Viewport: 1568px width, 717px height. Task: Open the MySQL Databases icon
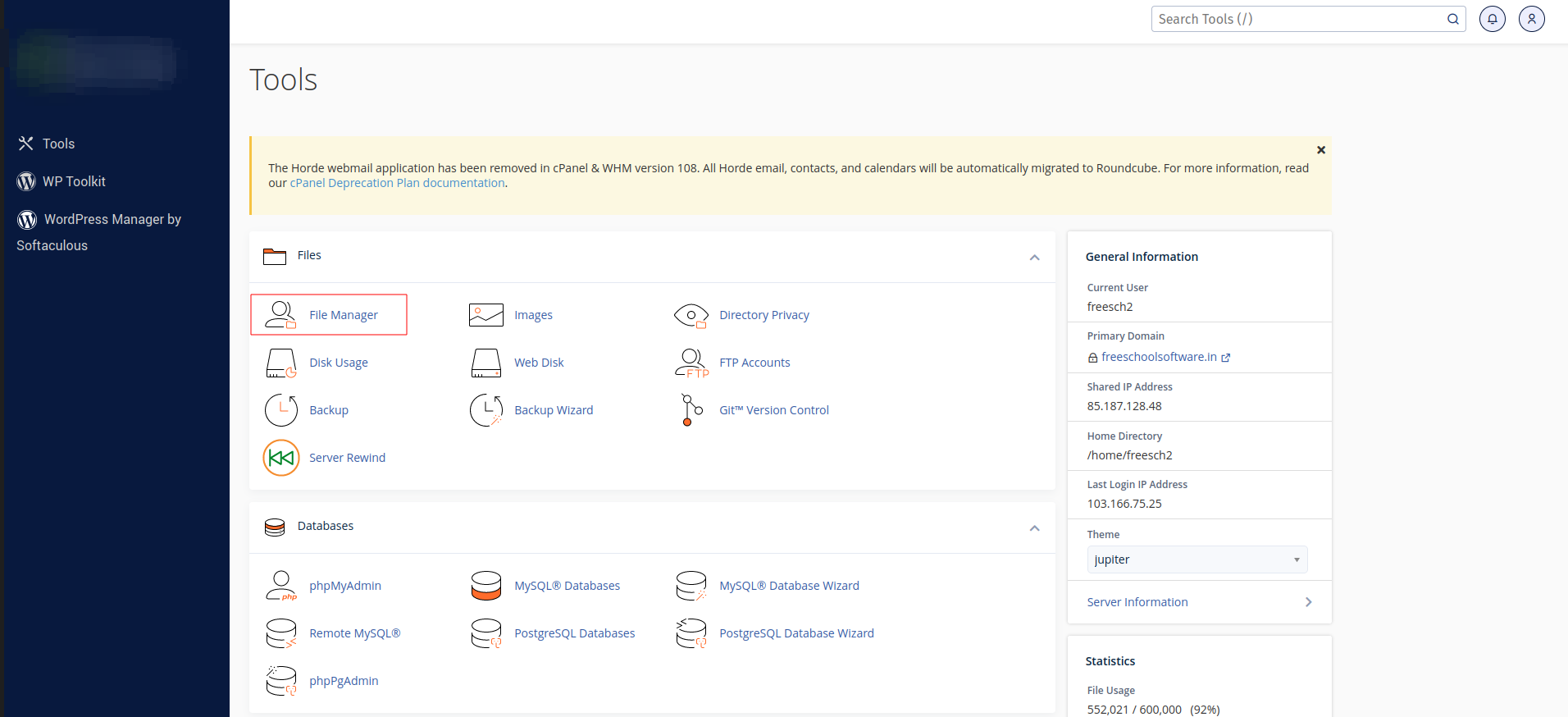(485, 586)
